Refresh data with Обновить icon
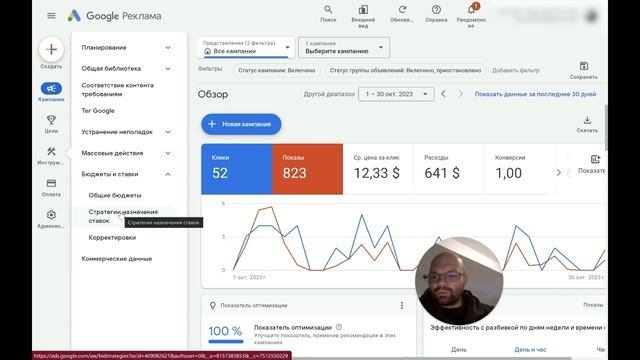 [x=402, y=13]
